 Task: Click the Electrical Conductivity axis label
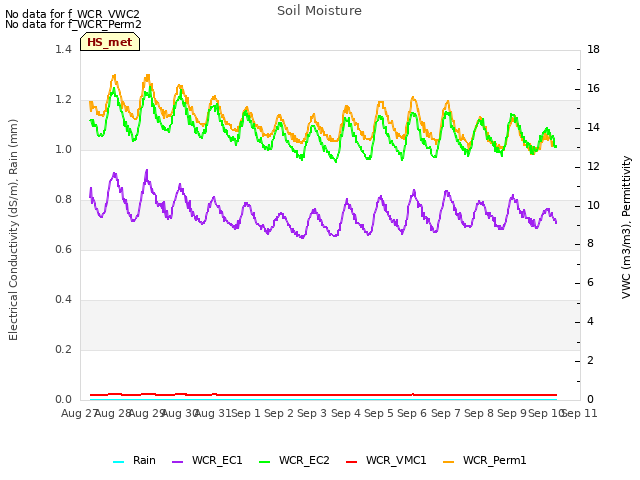point(13,230)
